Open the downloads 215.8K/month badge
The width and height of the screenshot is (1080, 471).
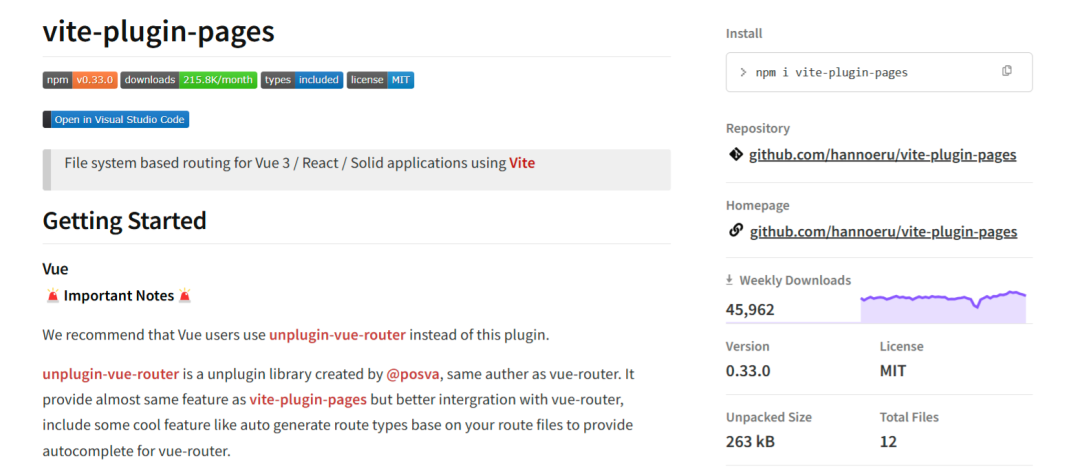(189, 80)
